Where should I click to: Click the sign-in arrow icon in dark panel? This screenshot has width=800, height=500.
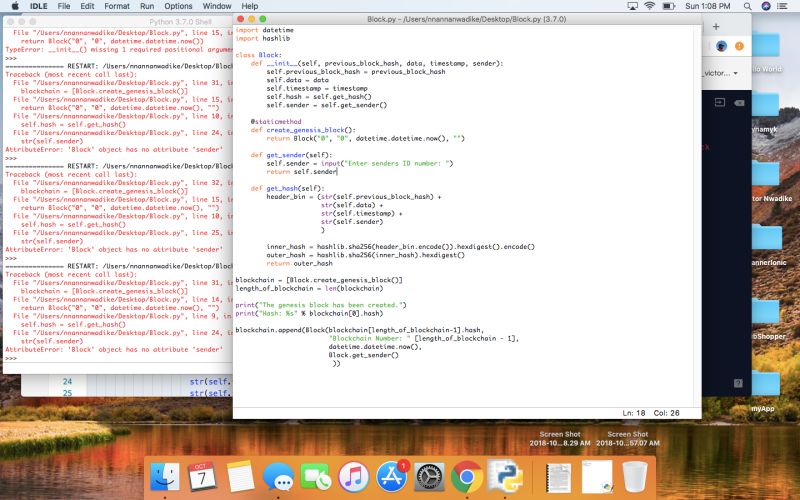719,103
